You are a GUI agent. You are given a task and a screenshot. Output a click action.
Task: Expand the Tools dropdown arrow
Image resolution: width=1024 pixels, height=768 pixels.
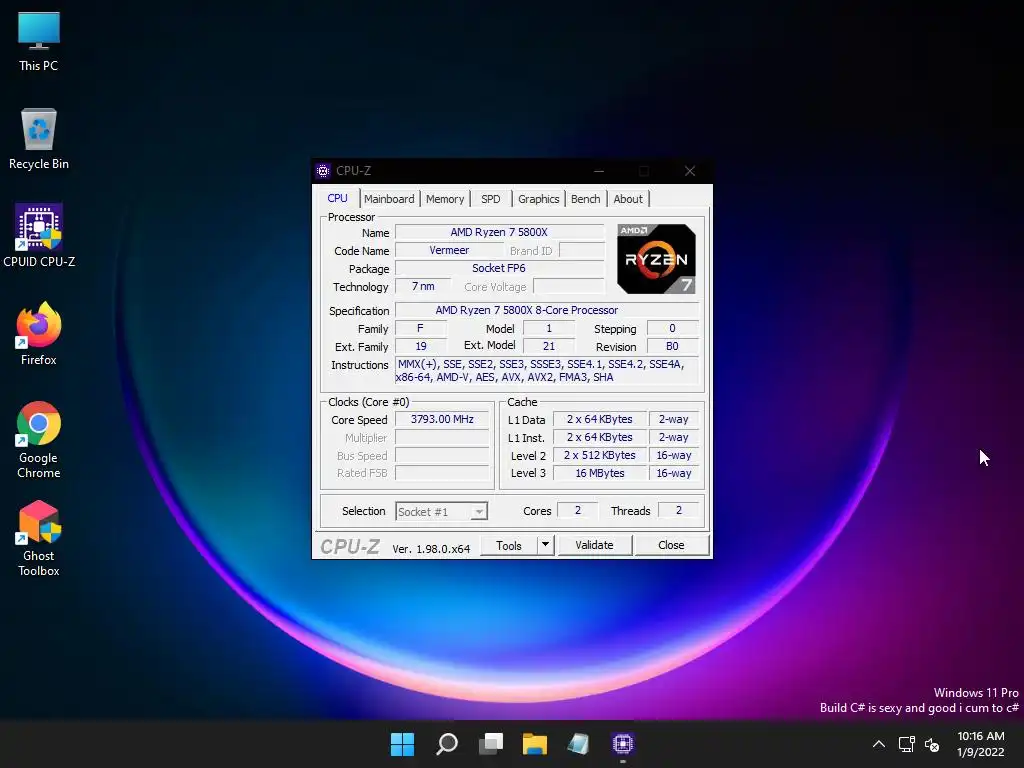pos(545,545)
